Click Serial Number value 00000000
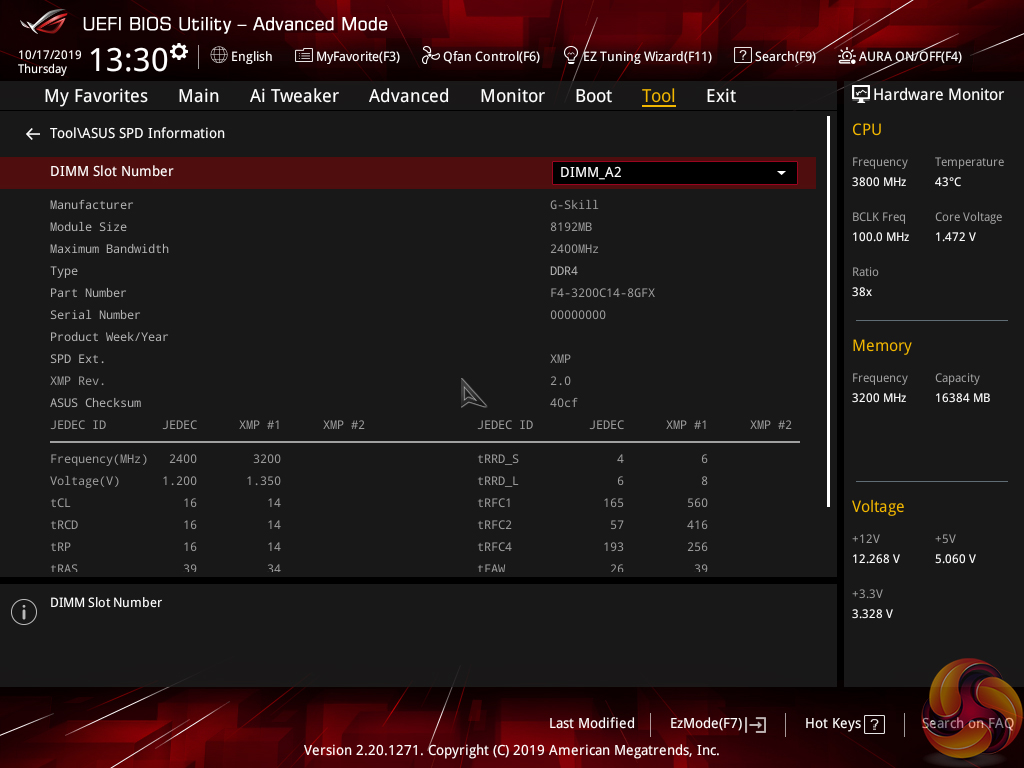 point(578,315)
